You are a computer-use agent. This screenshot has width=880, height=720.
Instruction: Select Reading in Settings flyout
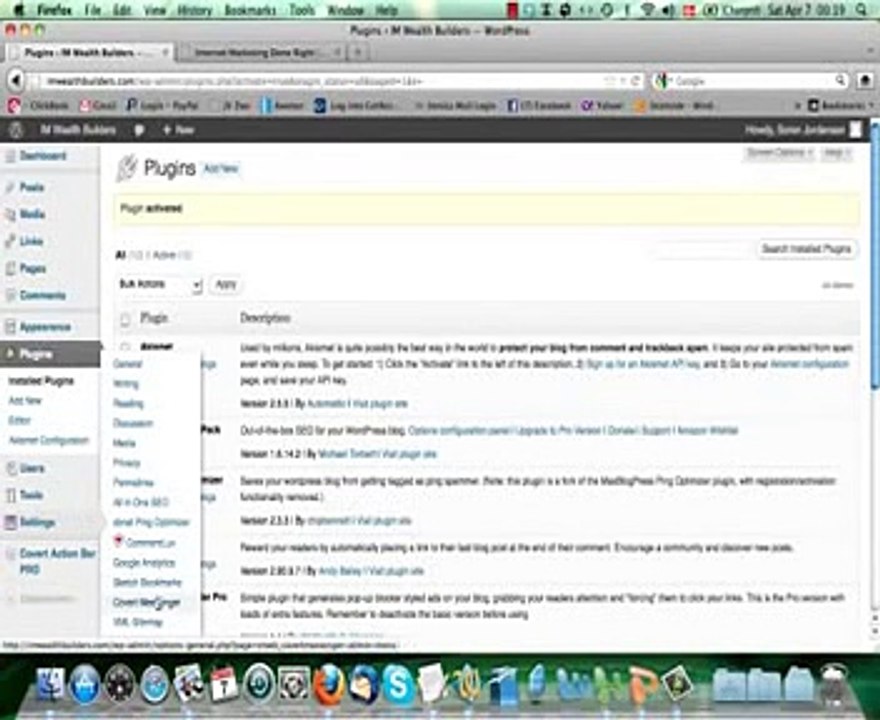pos(128,403)
